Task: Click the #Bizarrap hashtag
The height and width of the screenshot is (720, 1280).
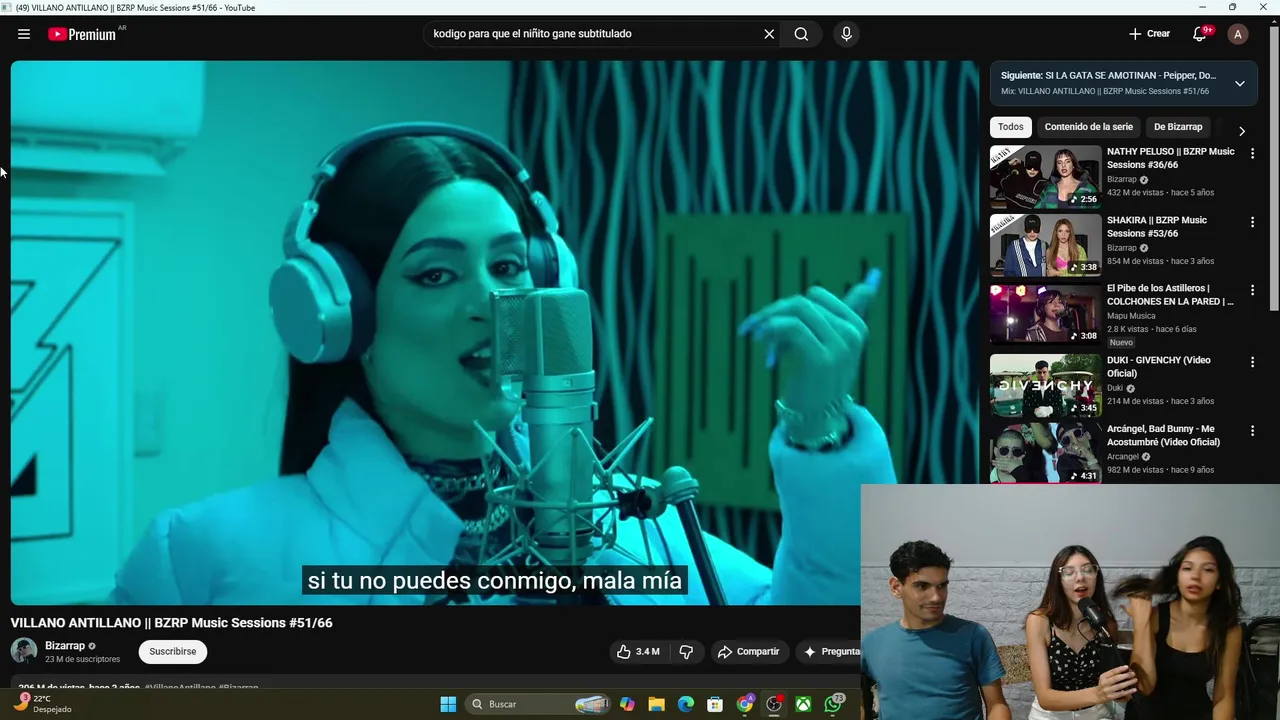Action: 238,688
